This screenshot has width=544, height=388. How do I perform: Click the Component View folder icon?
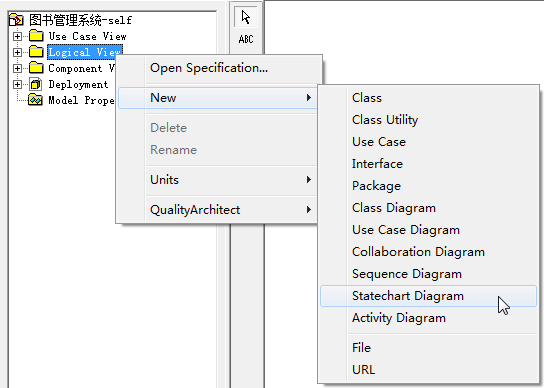[x=36, y=68]
